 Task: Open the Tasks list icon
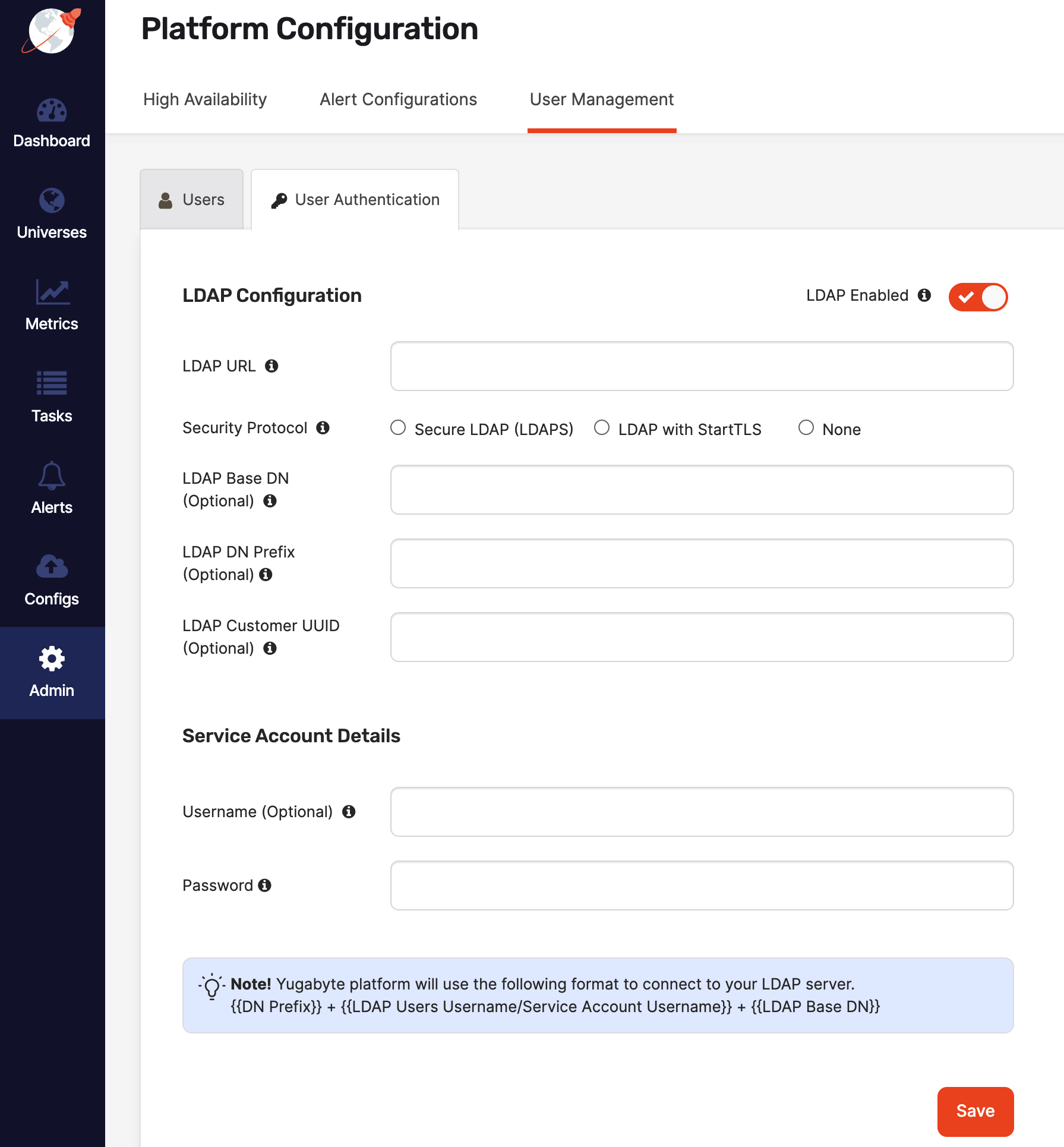tap(52, 383)
